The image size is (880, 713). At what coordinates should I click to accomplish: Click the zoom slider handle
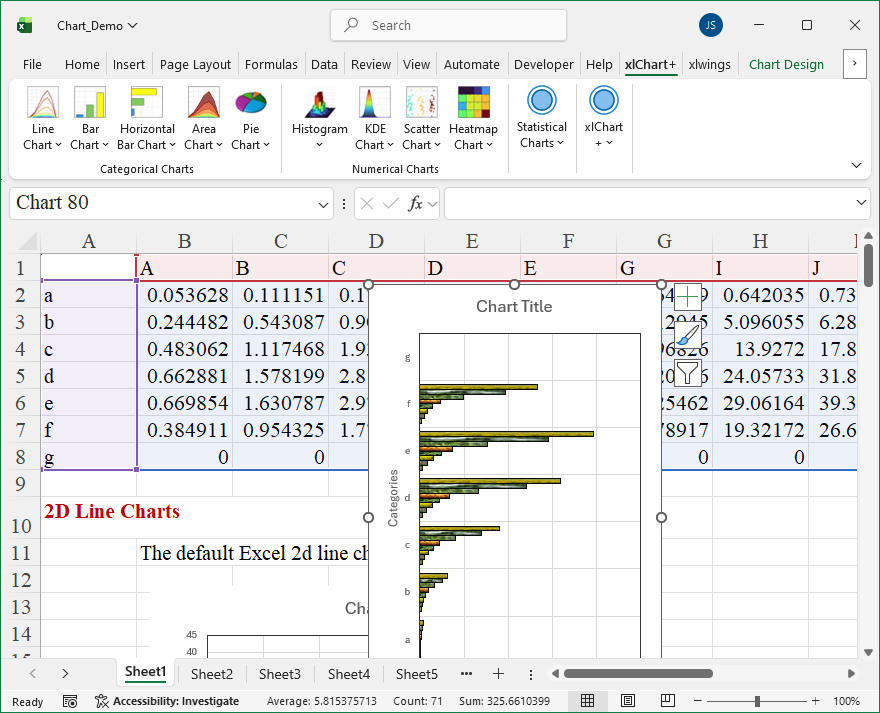click(757, 701)
